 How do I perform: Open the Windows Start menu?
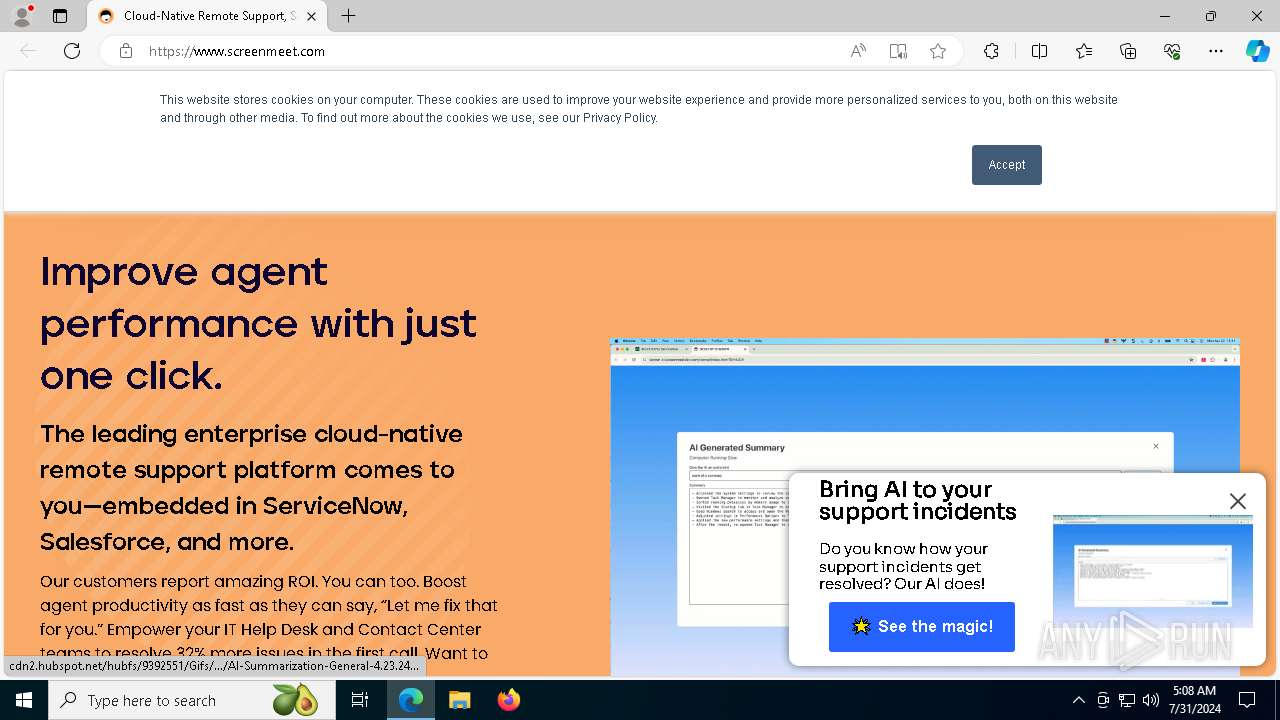click(24, 700)
